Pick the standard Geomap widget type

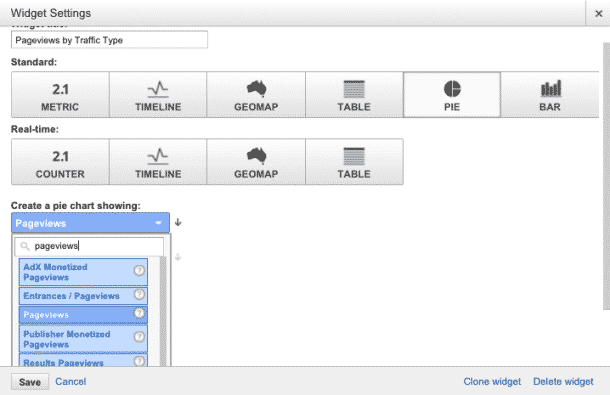point(256,95)
